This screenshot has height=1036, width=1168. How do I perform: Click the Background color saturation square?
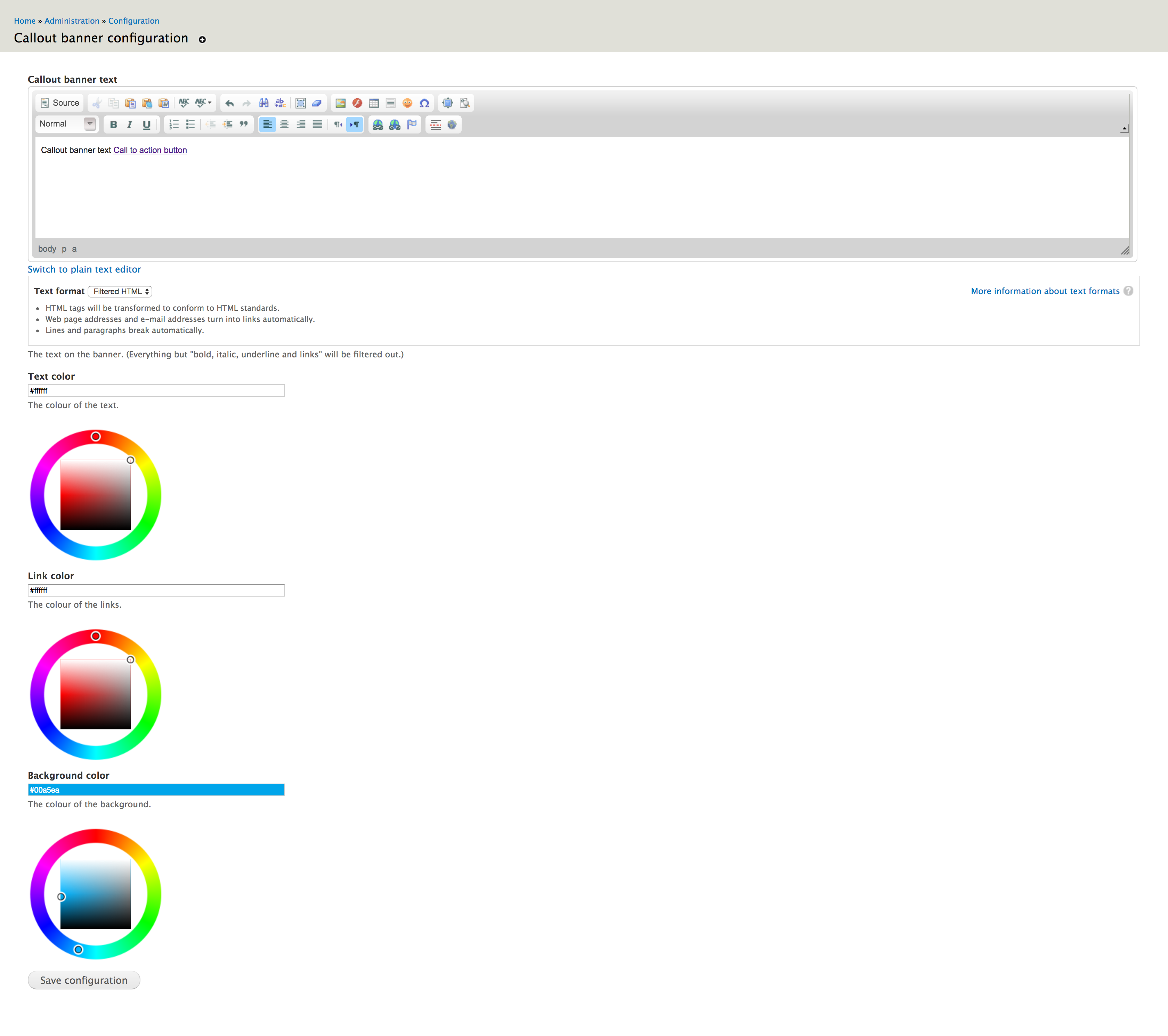(x=96, y=894)
